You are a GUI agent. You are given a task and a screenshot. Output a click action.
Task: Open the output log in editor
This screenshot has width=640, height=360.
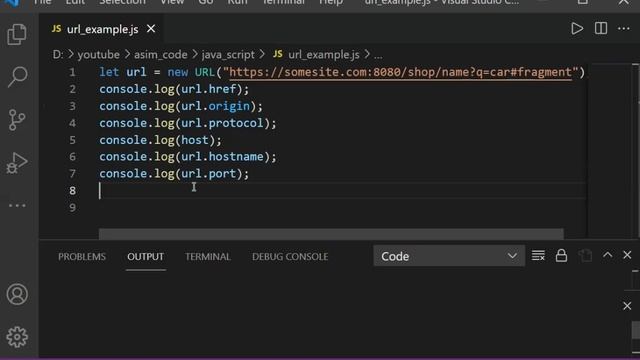point(585,256)
